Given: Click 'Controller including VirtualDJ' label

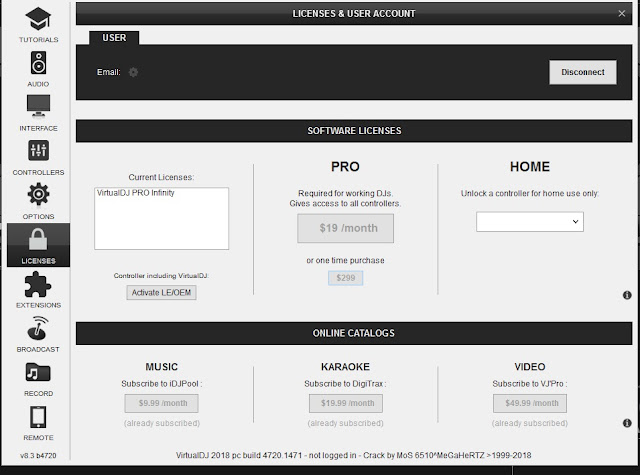Looking at the screenshot, I should (x=161, y=276).
